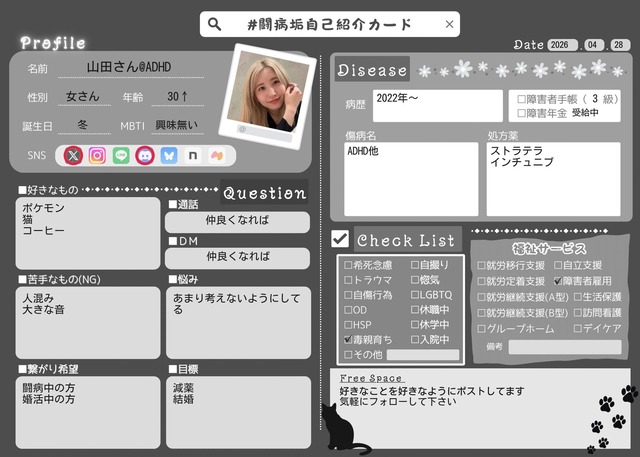The width and height of the screenshot is (640, 457).
Task: Click the 誕生日 field 冬
Action: tap(84, 125)
